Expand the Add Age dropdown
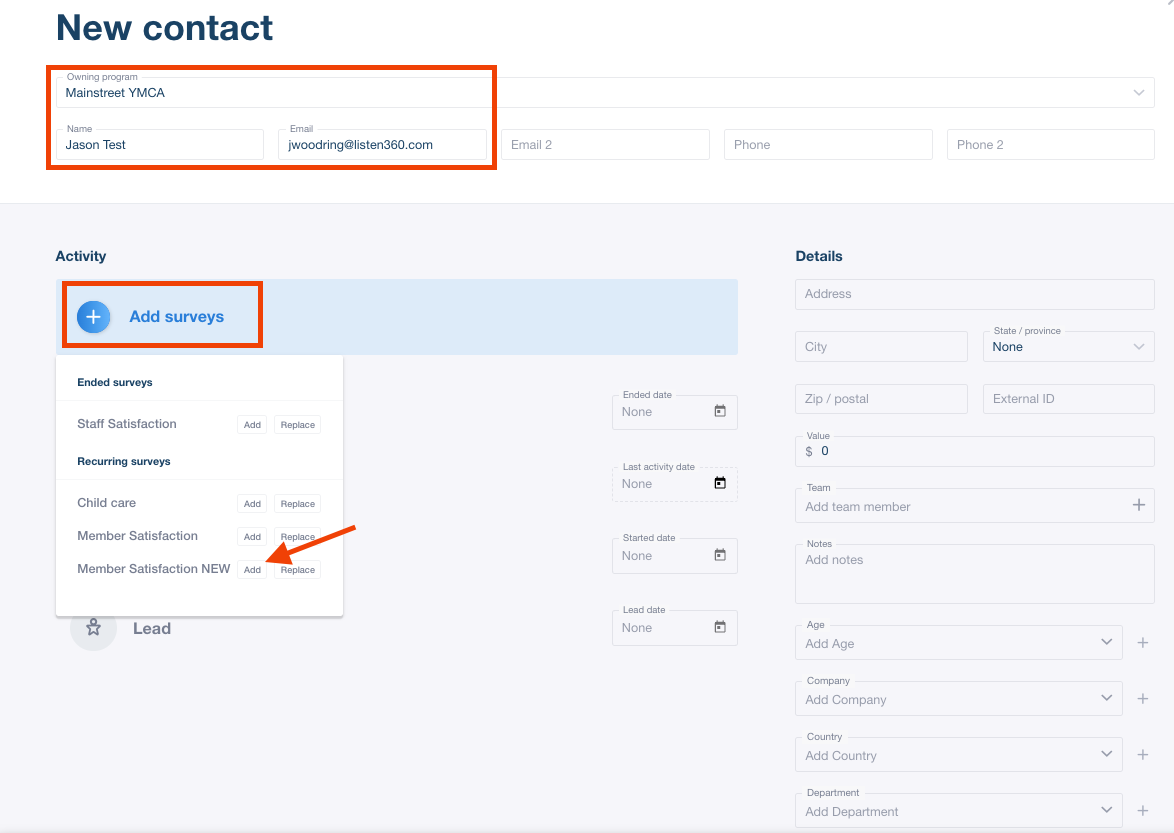Image resolution: width=1174 pixels, height=833 pixels. (x=1106, y=642)
